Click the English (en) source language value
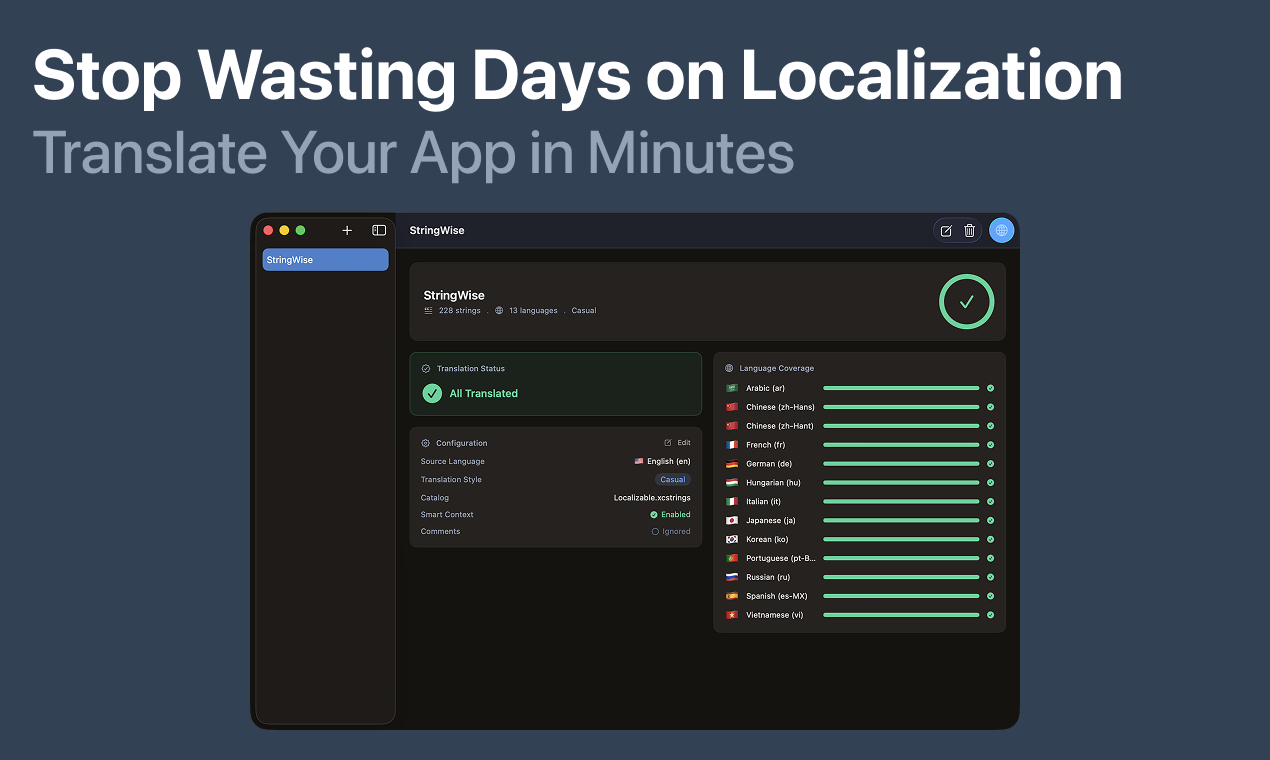 669,462
